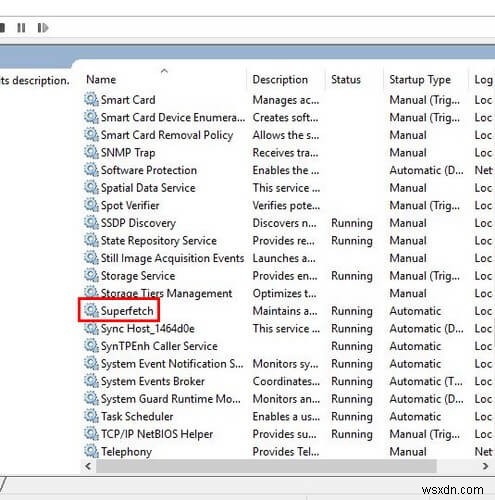Select the Sync Host_1464d0e service name
Viewport: 495px width, 500px height.
tap(148, 329)
